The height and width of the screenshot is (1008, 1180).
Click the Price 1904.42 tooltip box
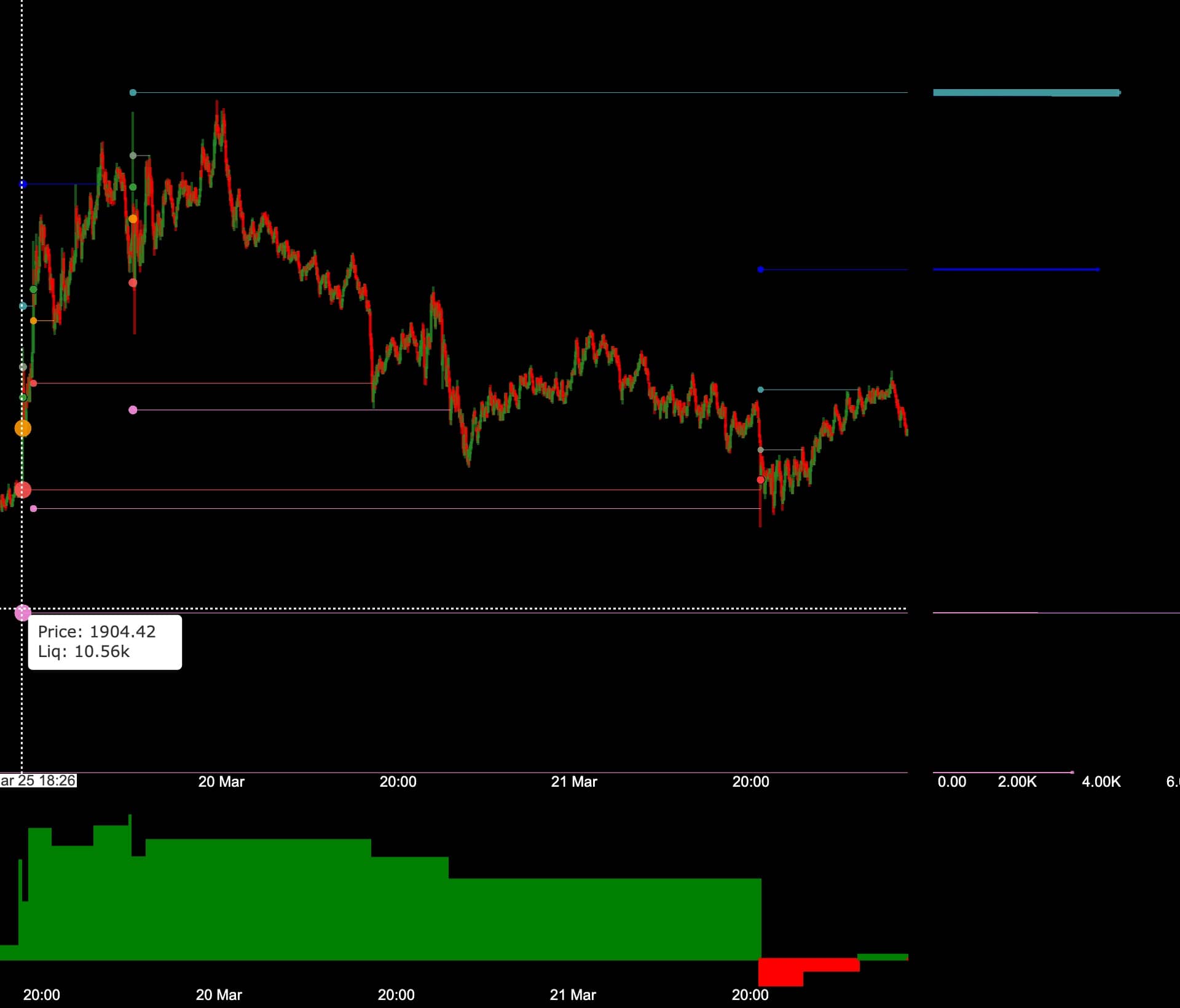pyautogui.click(x=105, y=642)
